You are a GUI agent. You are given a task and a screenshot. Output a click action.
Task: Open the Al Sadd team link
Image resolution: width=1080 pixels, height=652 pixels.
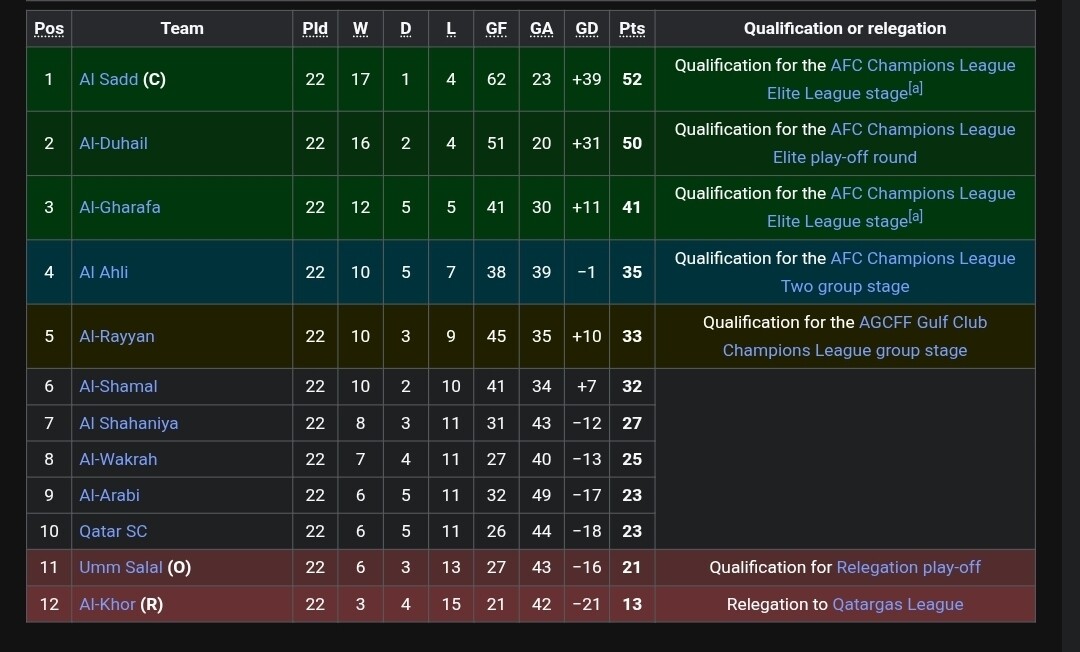pos(109,79)
